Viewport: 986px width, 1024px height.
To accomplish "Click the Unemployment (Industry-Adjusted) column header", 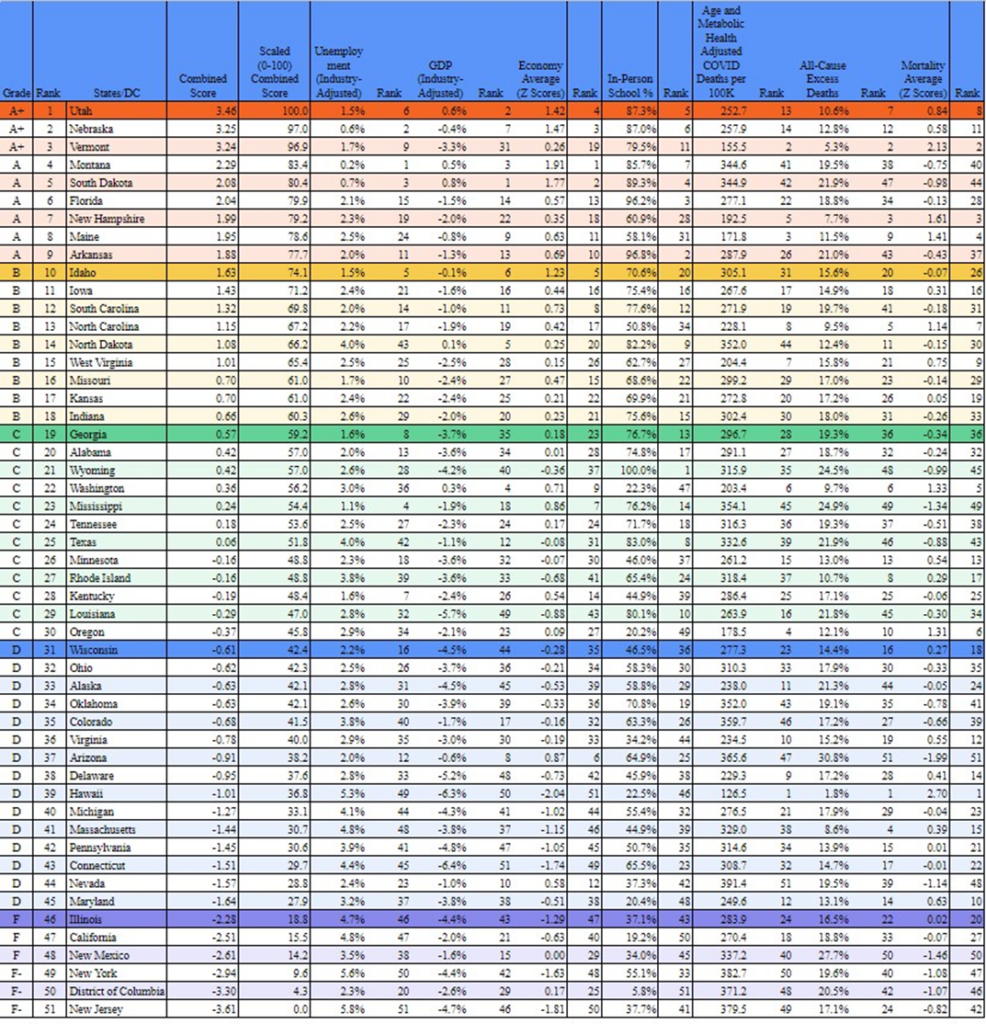I will [338, 70].
